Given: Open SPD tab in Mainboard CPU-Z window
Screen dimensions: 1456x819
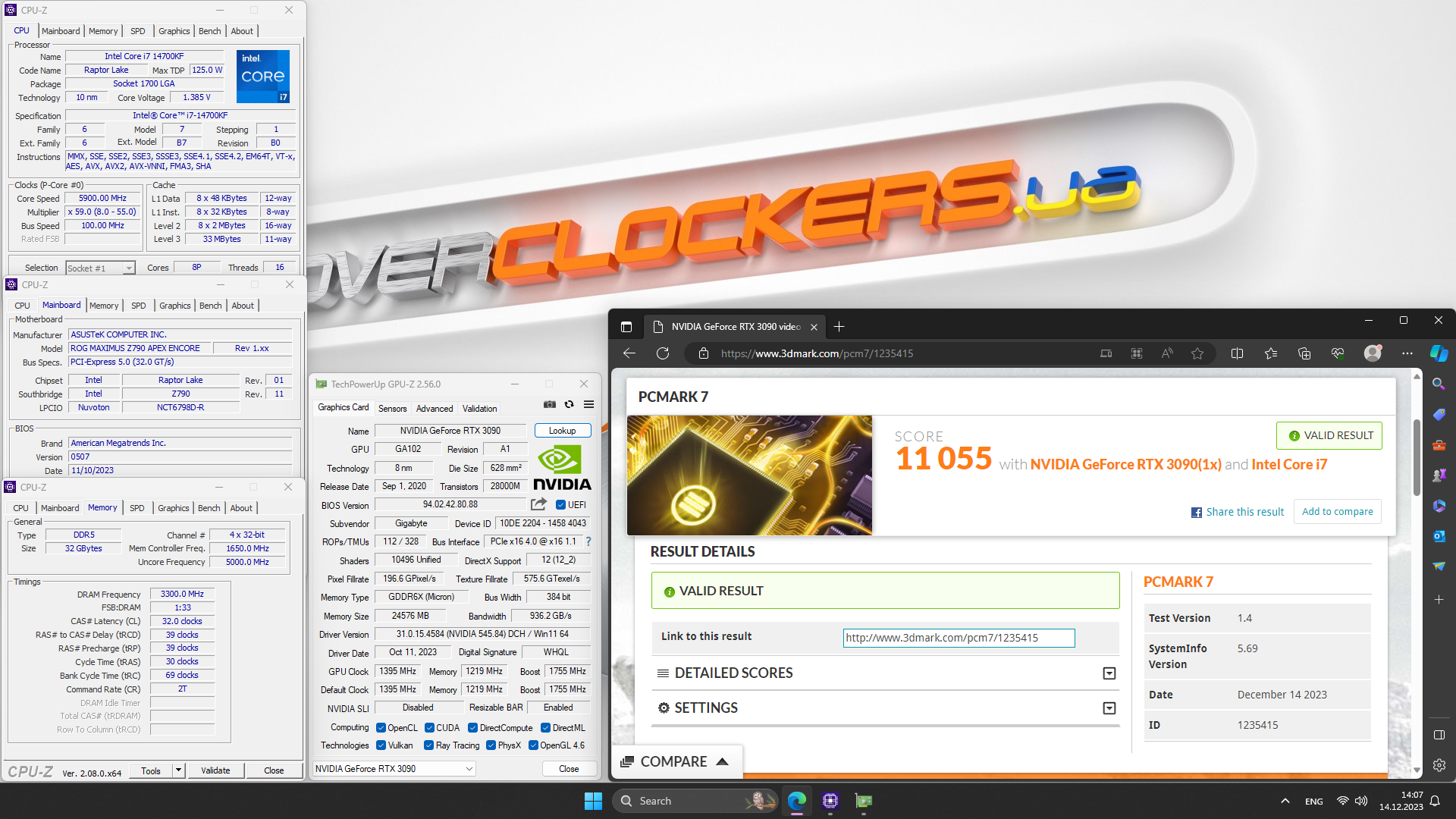Looking at the screenshot, I should click(138, 306).
